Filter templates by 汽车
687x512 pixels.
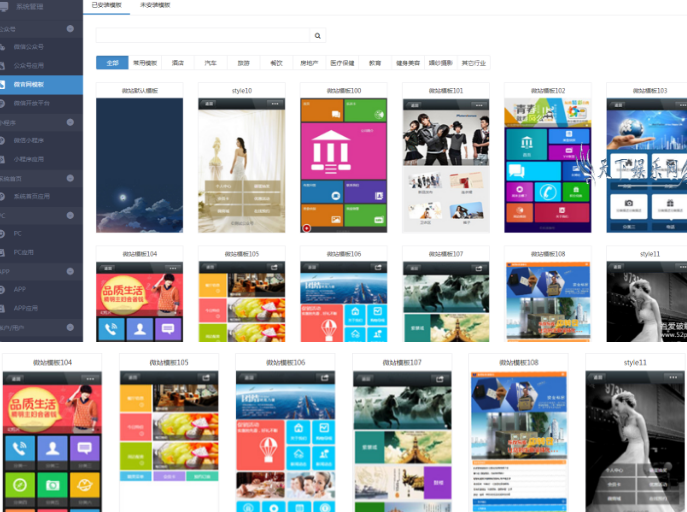point(211,63)
